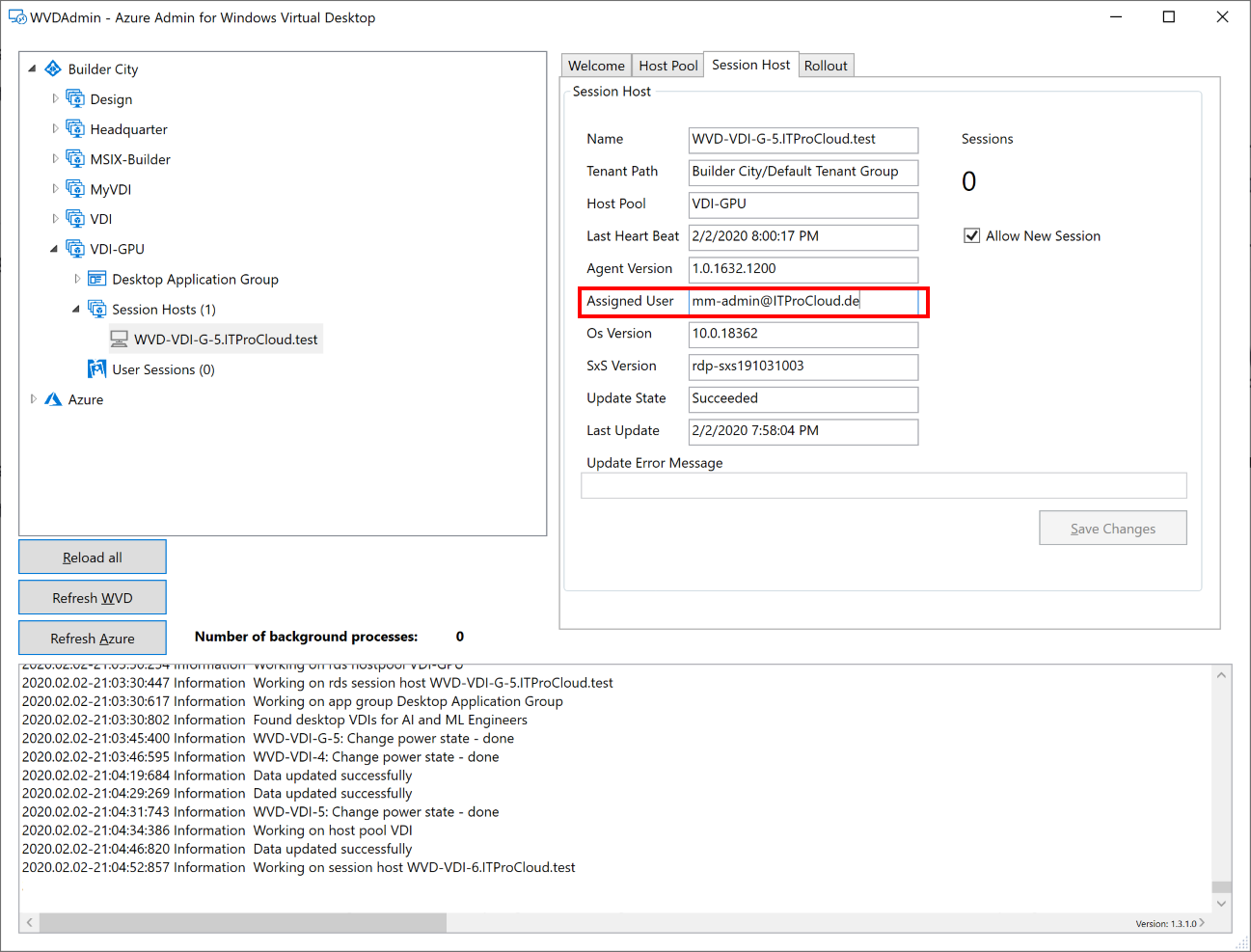Open the Rollout tab

click(x=826, y=66)
